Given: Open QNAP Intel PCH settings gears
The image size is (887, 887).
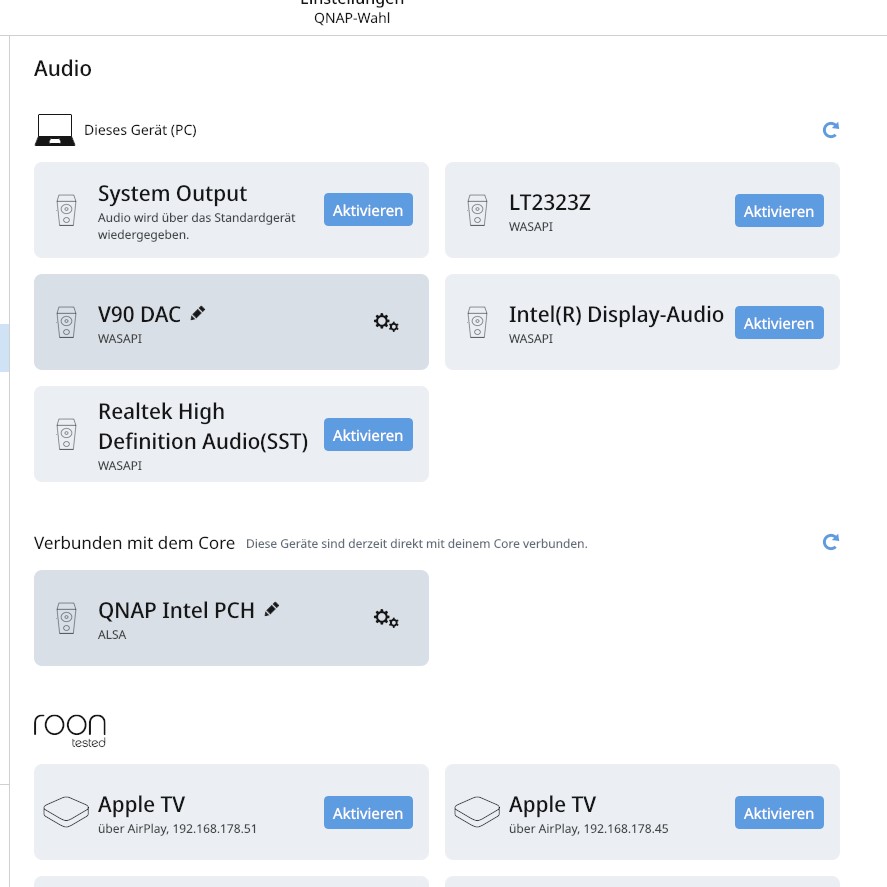Looking at the screenshot, I should [386, 618].
